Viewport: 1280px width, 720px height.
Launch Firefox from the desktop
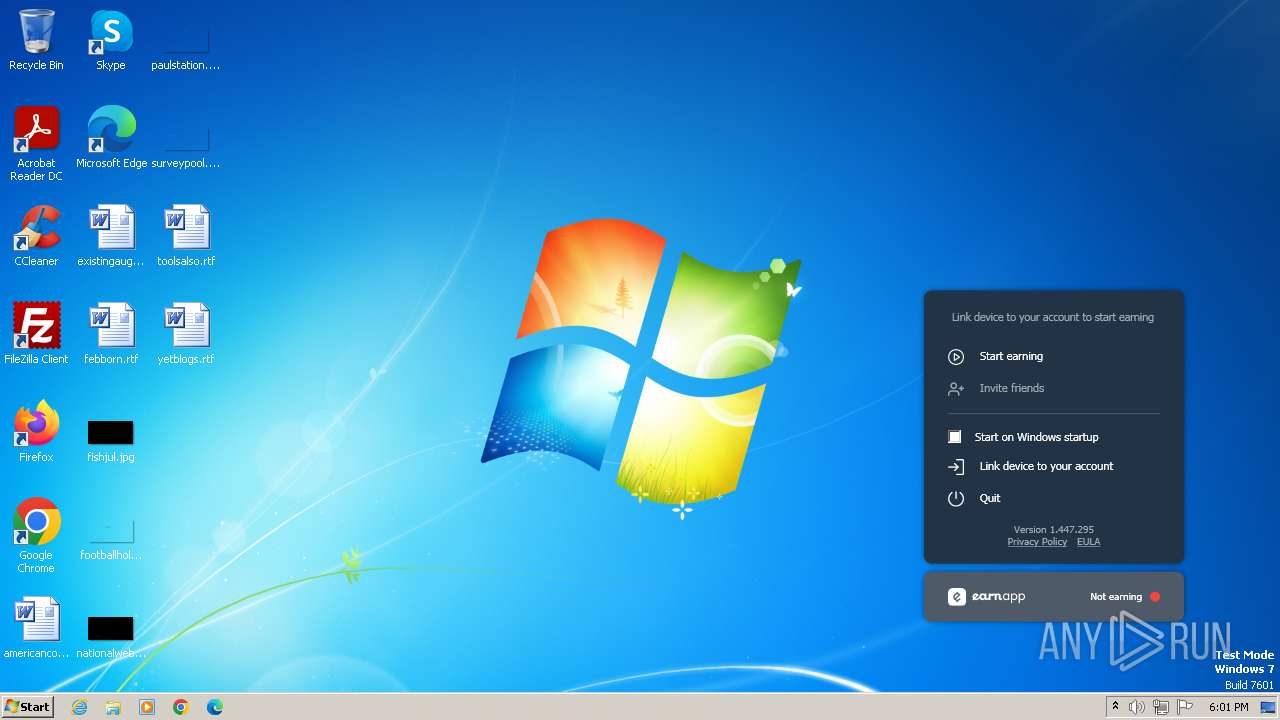[x=36, y=432]
